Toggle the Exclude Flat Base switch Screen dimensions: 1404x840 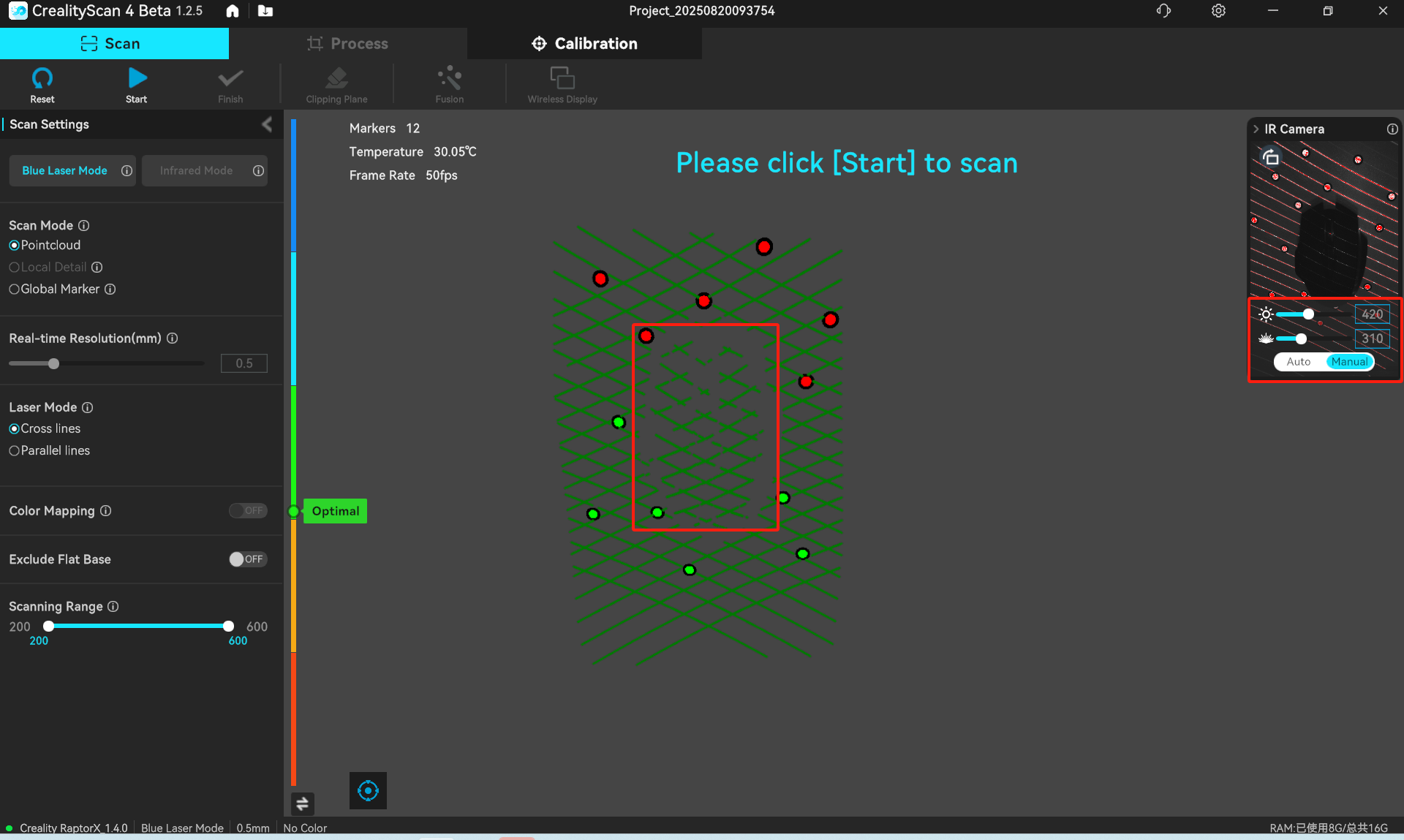[x=247, y=559]
